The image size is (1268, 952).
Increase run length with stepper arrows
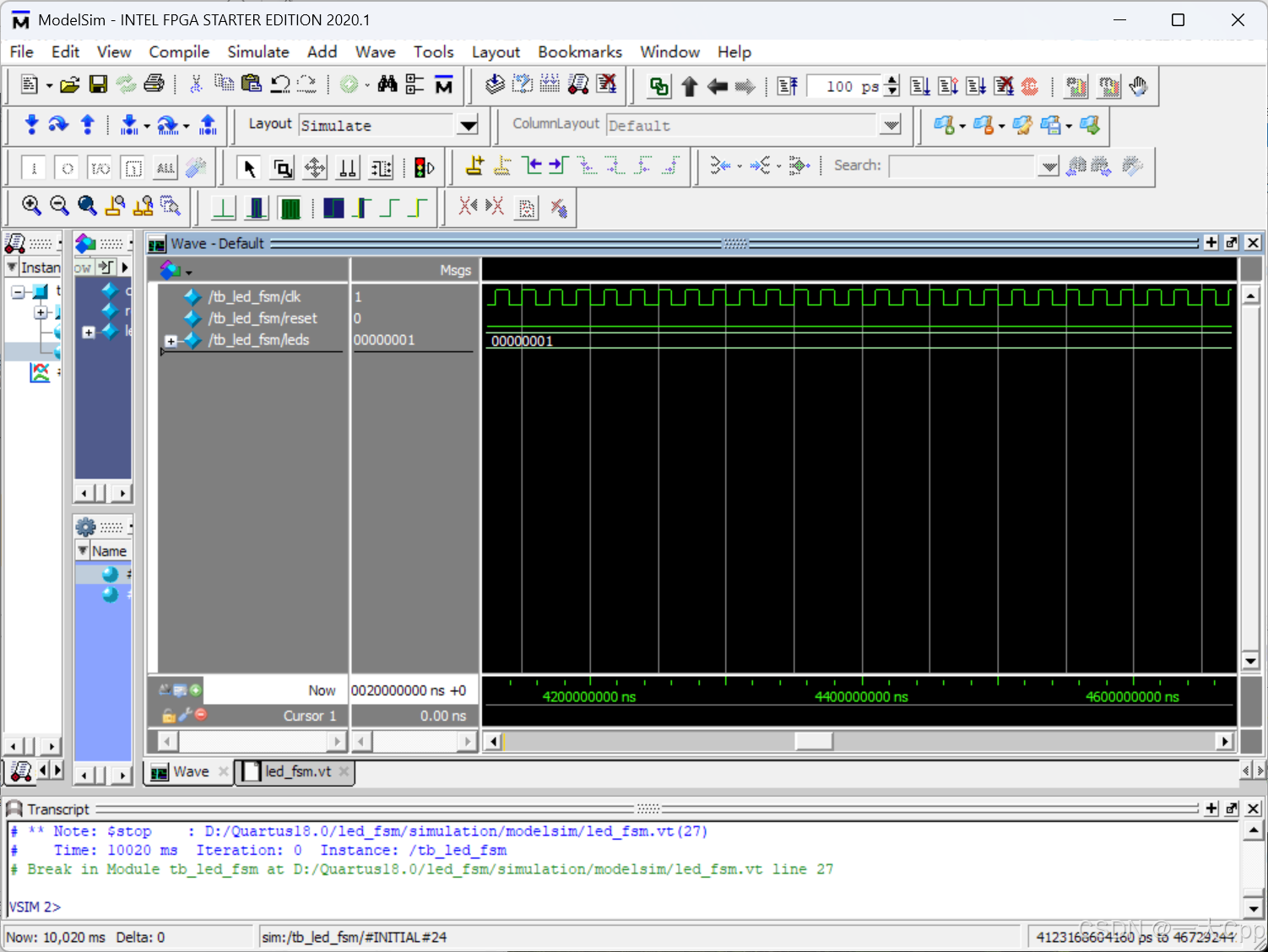tap(893, 80)
